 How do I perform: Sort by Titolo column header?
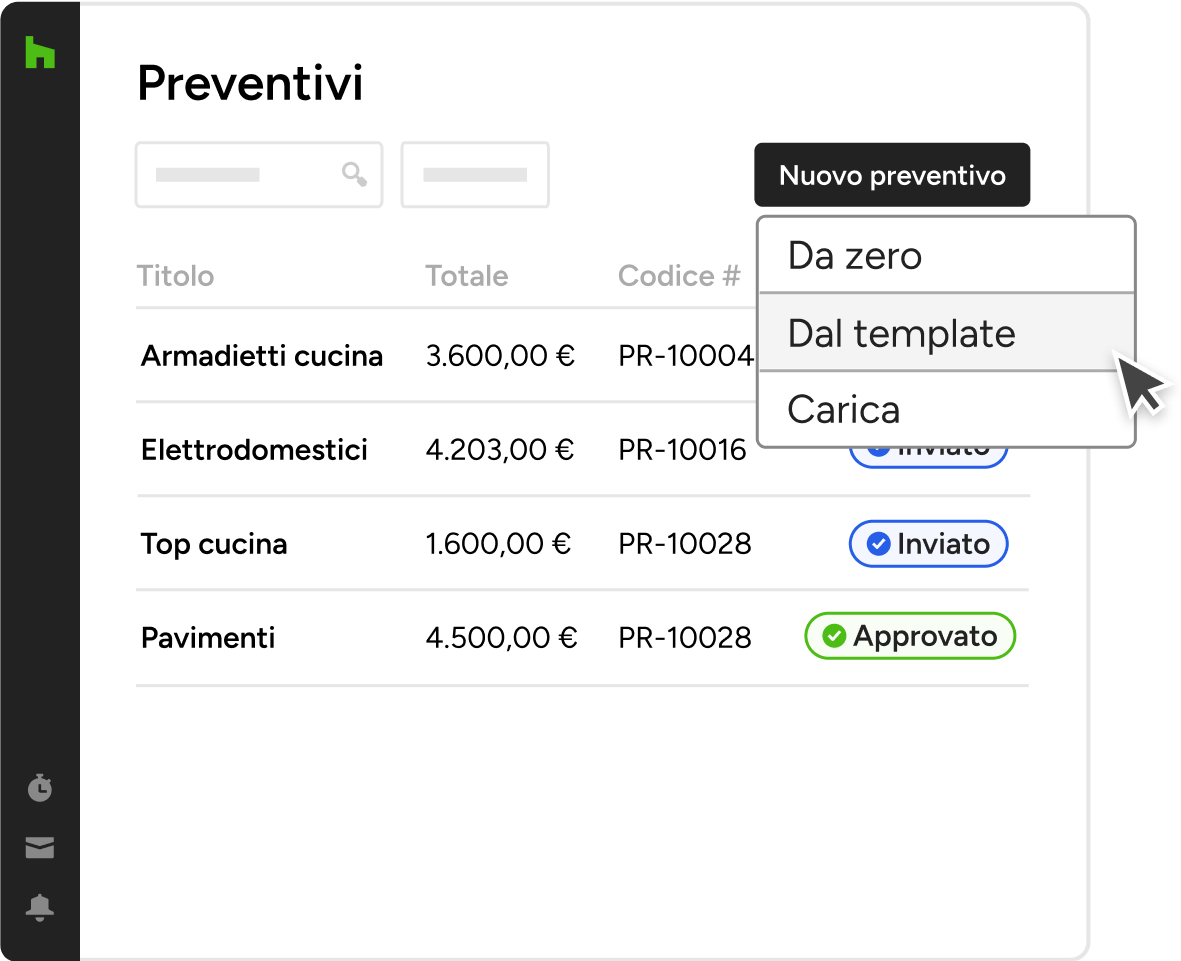[x=175, y=276]
